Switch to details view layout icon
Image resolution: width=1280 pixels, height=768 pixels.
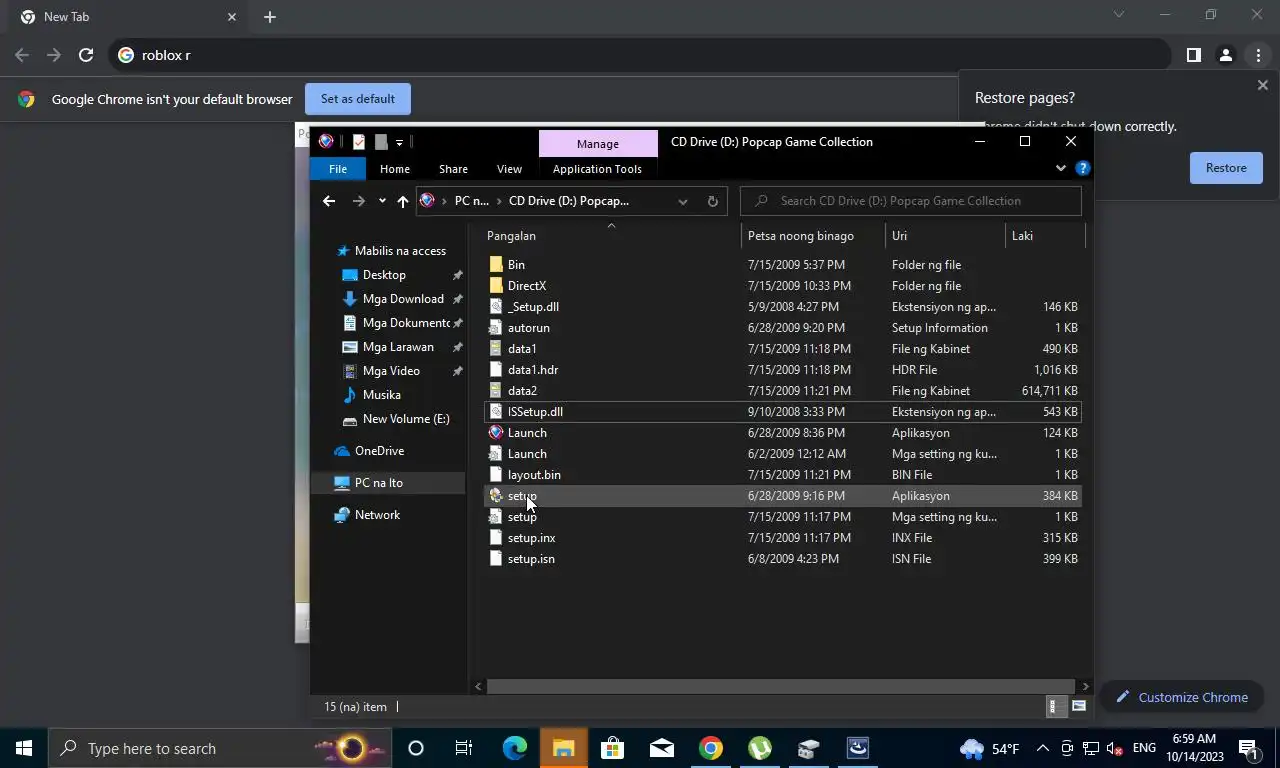coord(1053,707)
